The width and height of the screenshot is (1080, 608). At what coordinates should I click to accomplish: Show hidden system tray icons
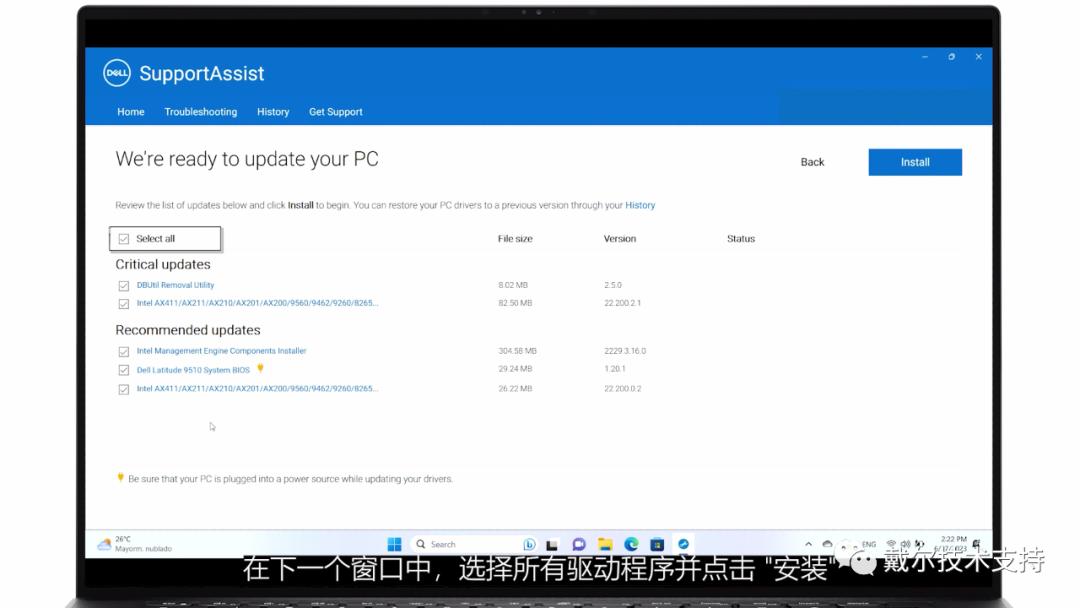pyautogui.click(x=808, y=544)
